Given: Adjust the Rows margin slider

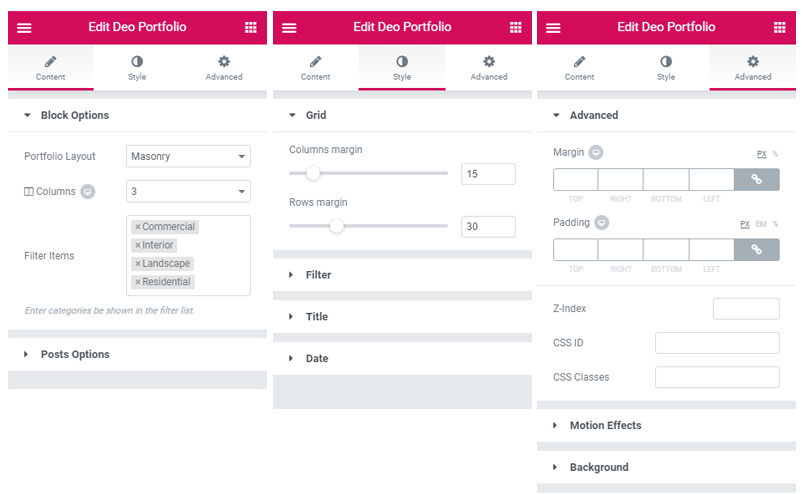Looking at the screenshot, I should [337, 226].
